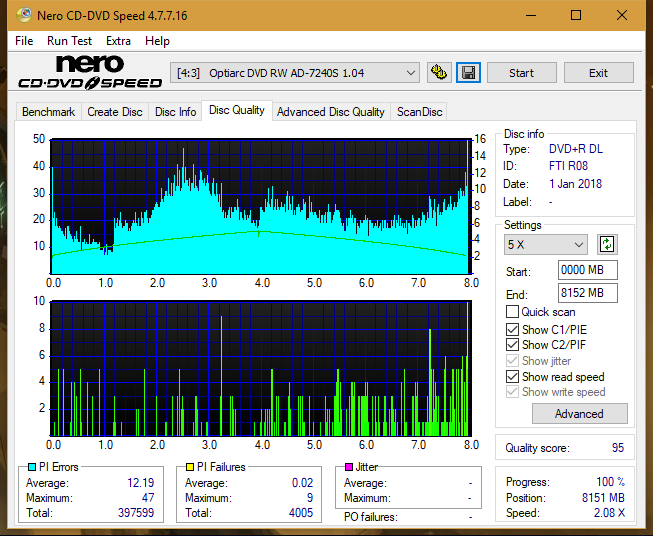This screenshot has height=536, width=653.
Task: Switch to the Create Disc tab
Action: click(x=115, y=112)
